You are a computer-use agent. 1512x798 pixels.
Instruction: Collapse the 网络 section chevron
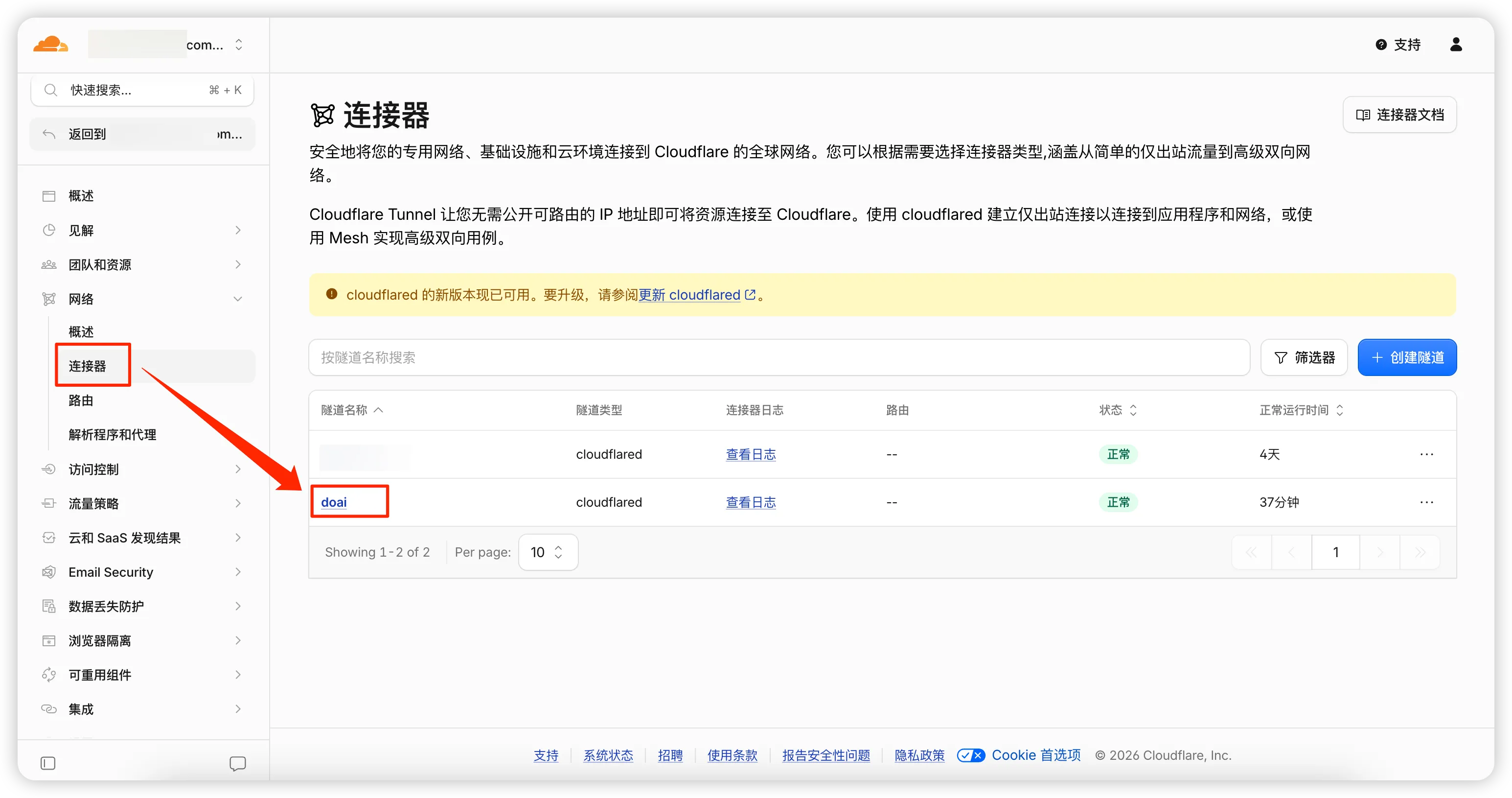point(238,299)
